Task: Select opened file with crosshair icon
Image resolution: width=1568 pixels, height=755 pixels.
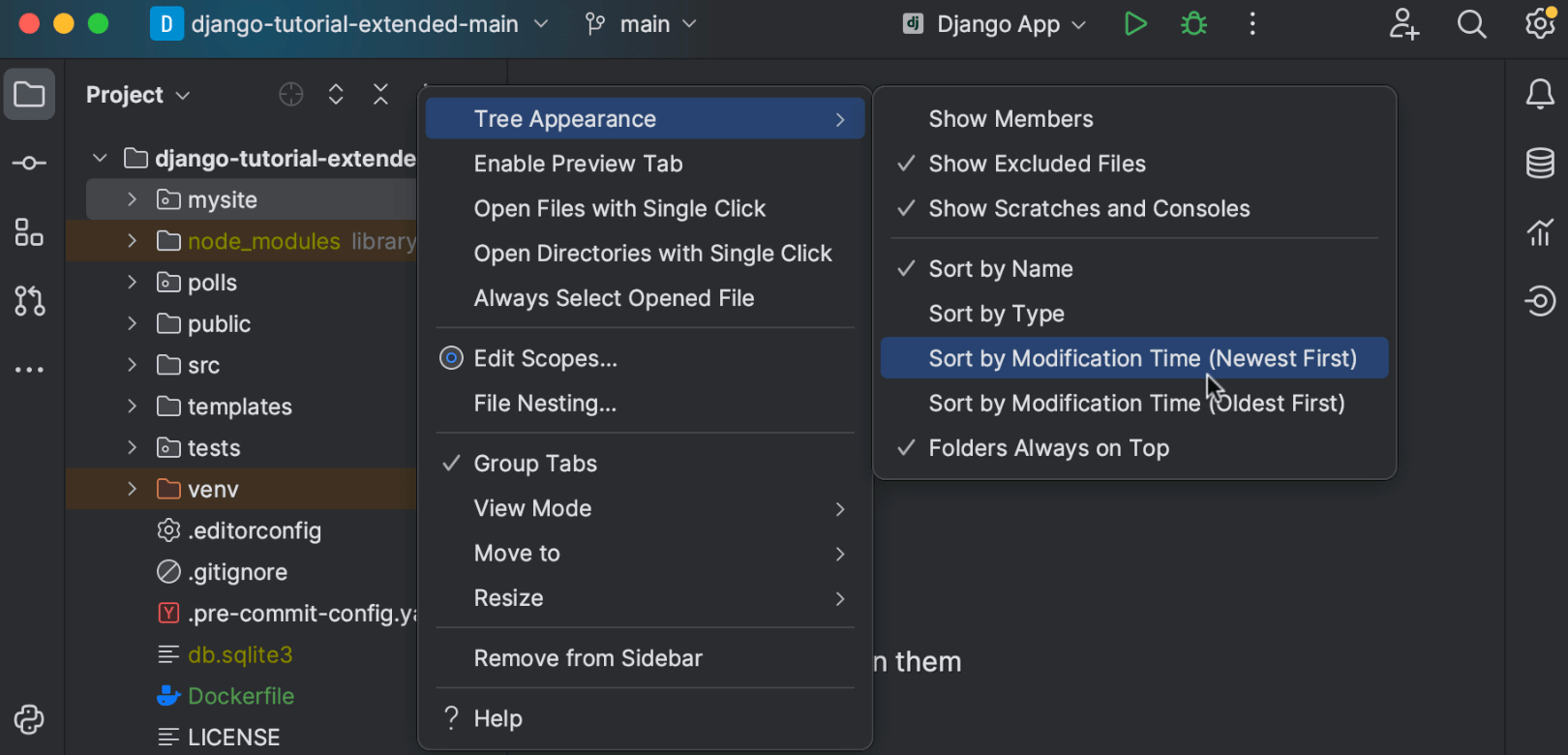Action: 290,94
